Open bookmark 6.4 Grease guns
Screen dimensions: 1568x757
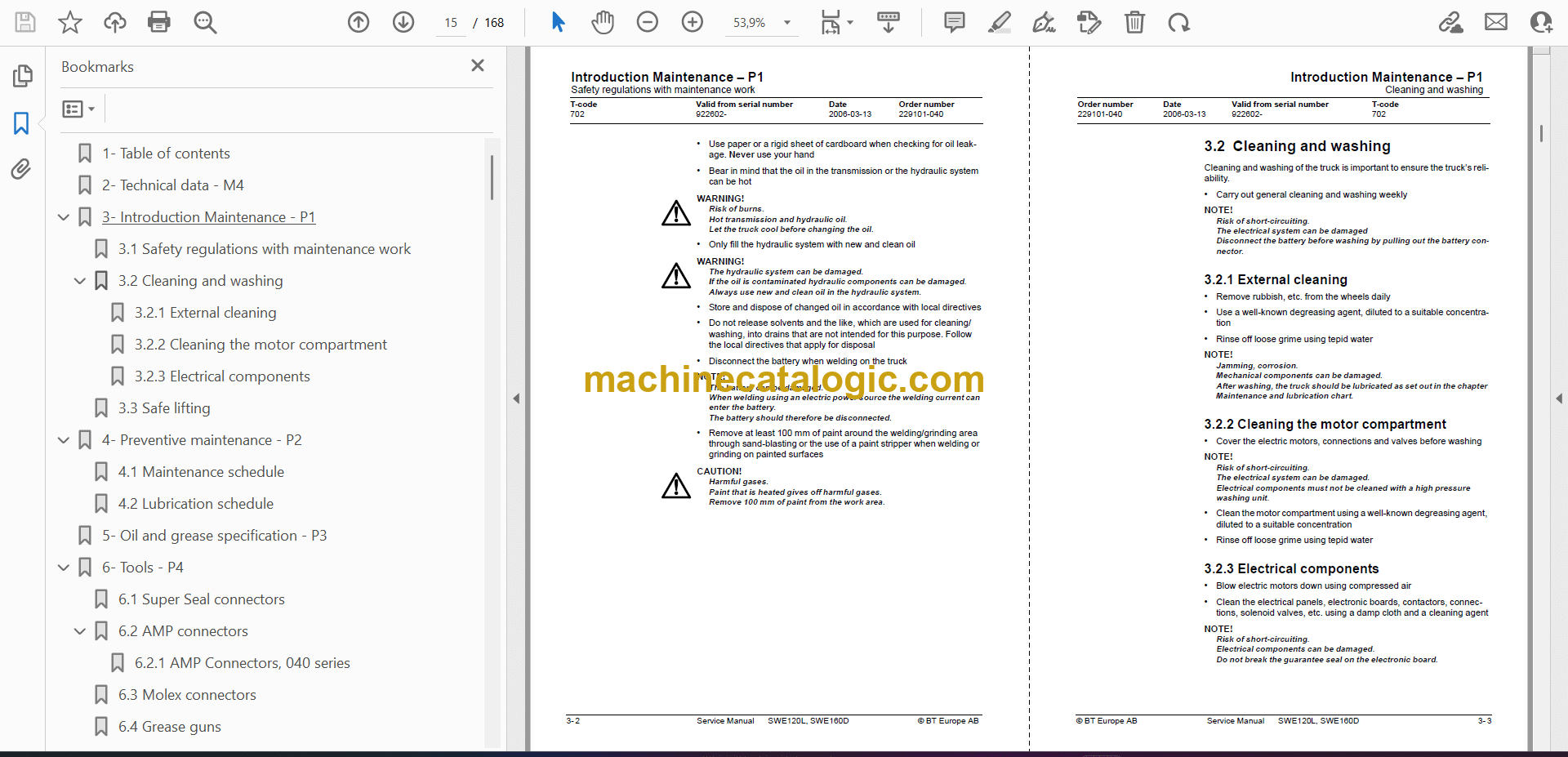(170, 727)
